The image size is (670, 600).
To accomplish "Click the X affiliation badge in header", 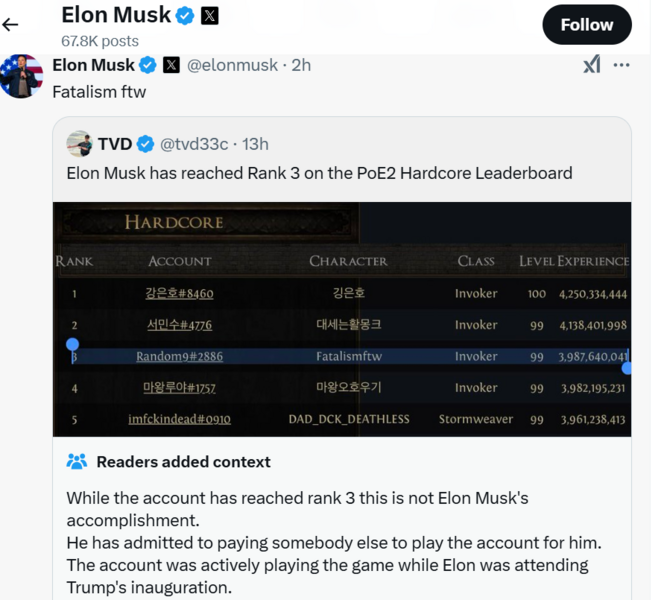I will [209, 15].
